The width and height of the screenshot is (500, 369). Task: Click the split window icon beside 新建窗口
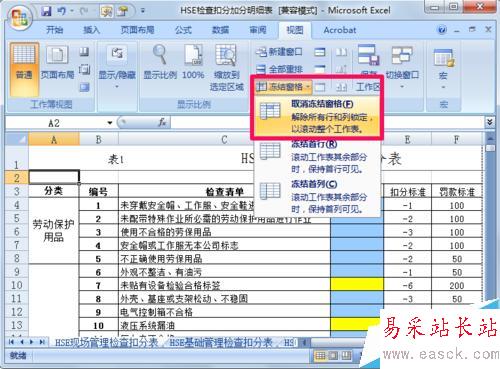click(320, 52)
